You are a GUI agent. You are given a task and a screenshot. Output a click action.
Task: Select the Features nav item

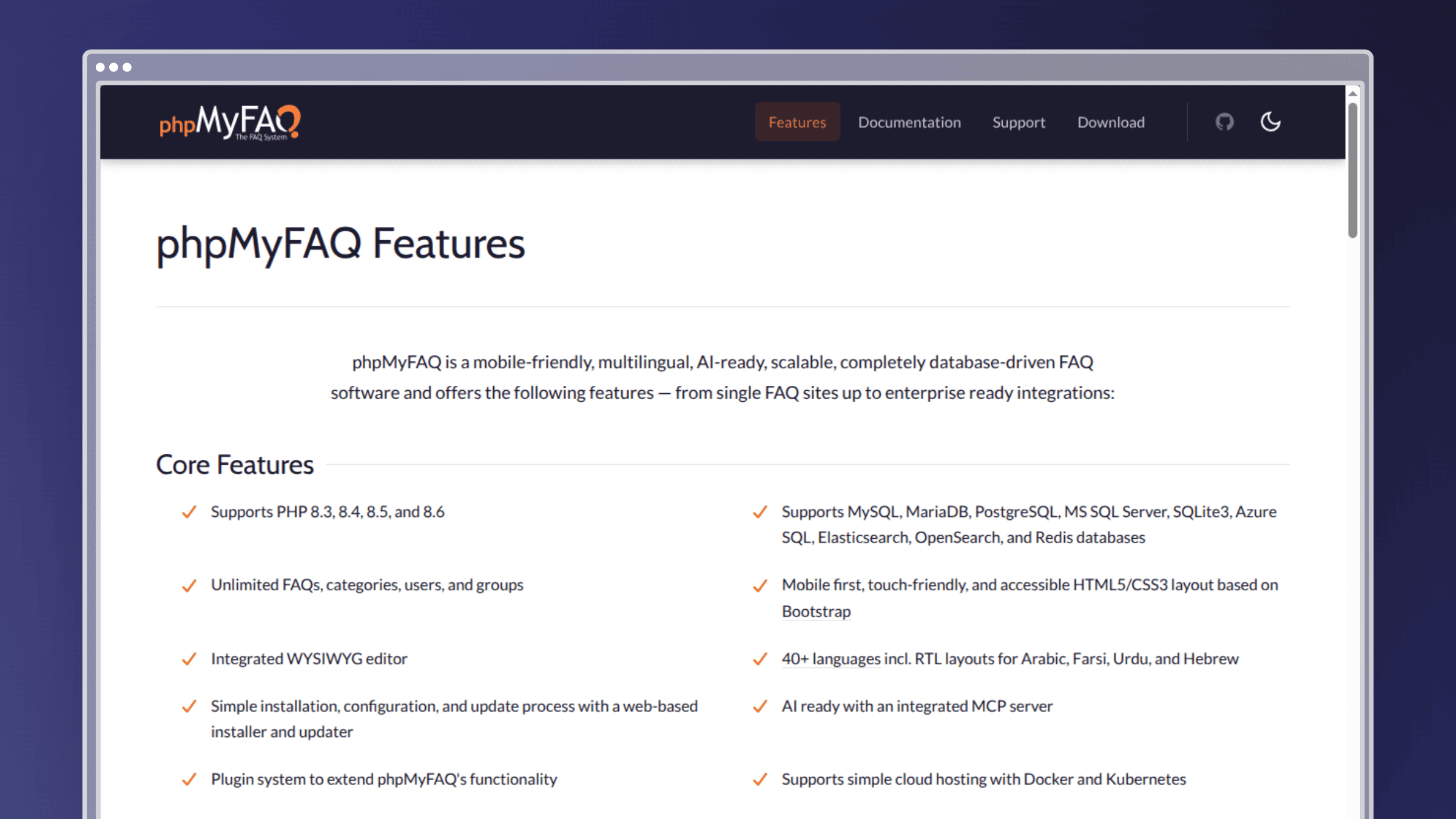[797, 122]
